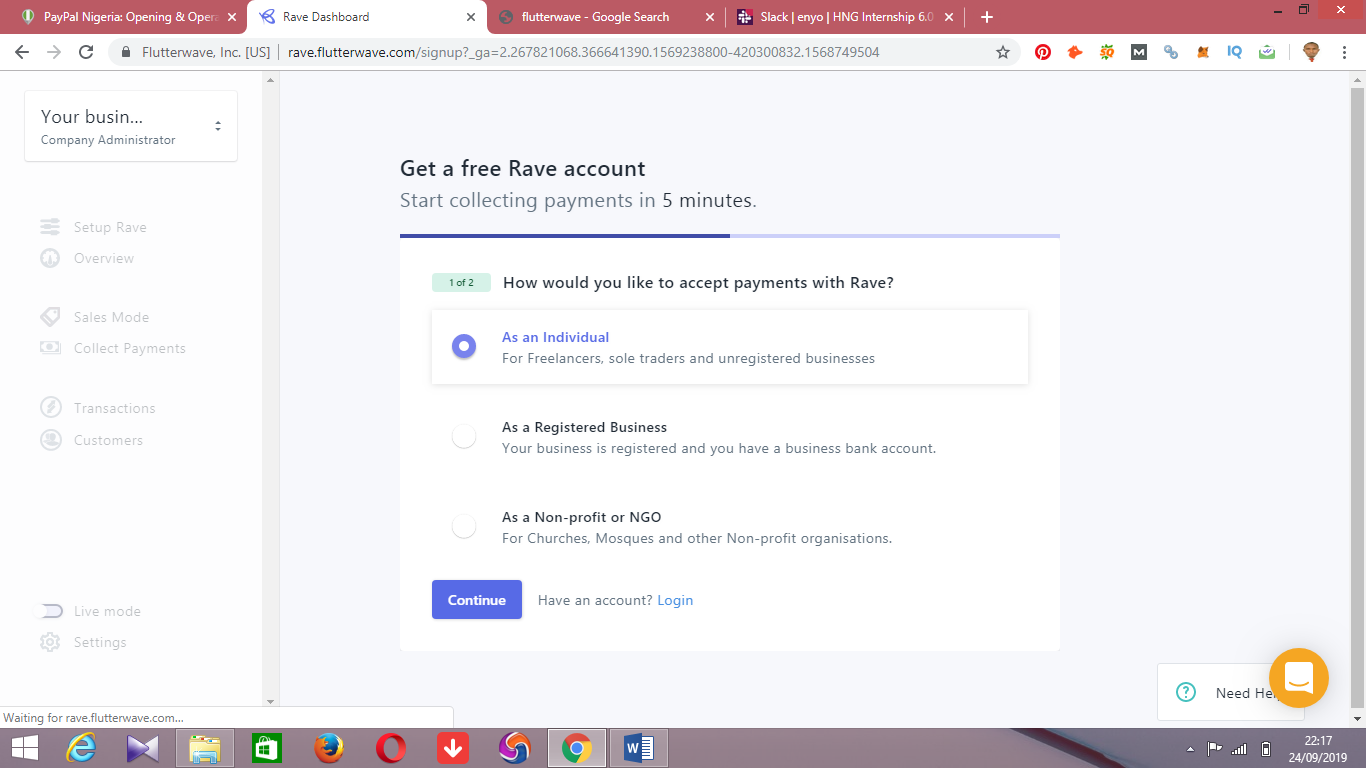Open the Action Center flag icon

click(x=1215, y=749)
